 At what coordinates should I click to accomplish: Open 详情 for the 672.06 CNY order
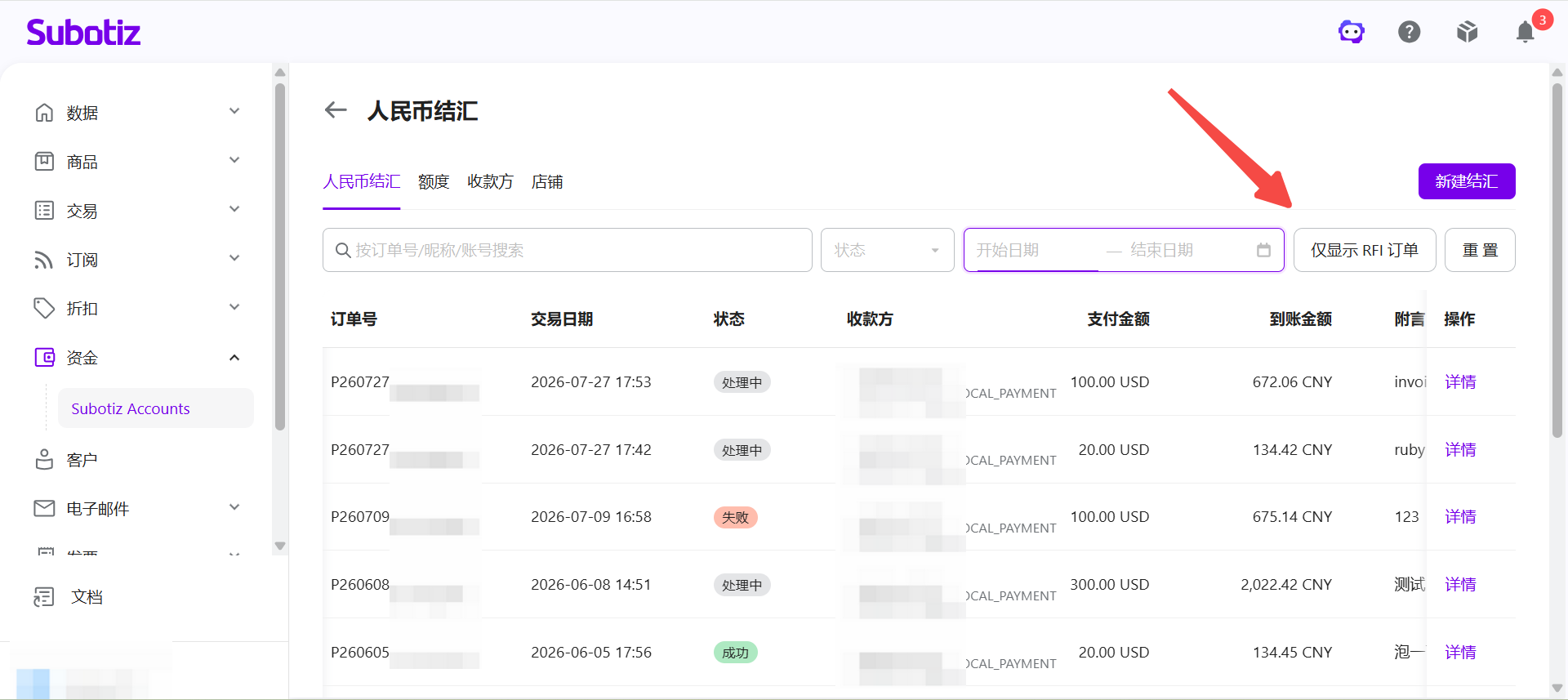coord(1460,381)
